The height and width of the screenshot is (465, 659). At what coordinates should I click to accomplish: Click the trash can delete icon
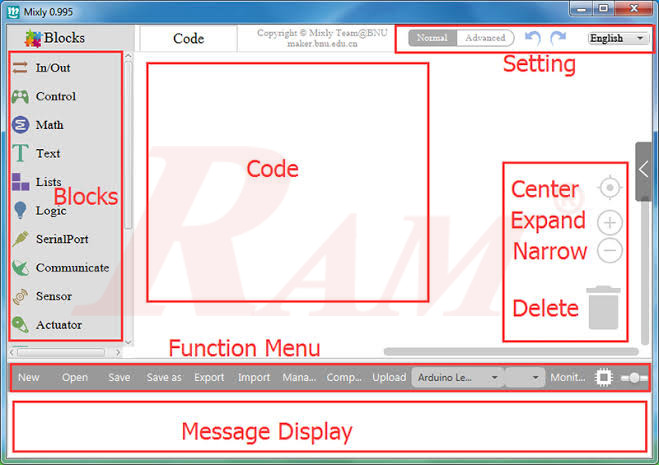[x=604, y=307]
